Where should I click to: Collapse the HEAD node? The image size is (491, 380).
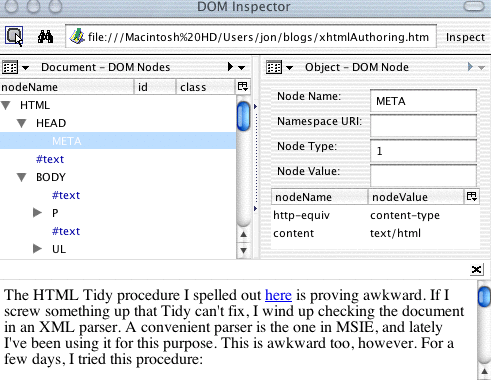tap(22, 124)
